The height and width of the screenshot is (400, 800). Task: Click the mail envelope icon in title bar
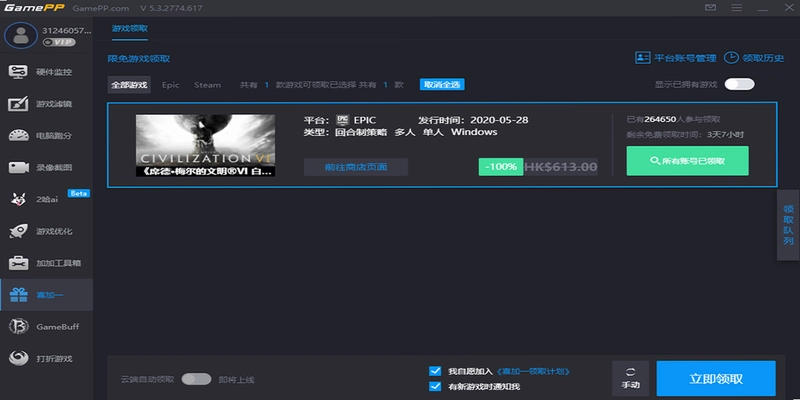pos(710,8)
